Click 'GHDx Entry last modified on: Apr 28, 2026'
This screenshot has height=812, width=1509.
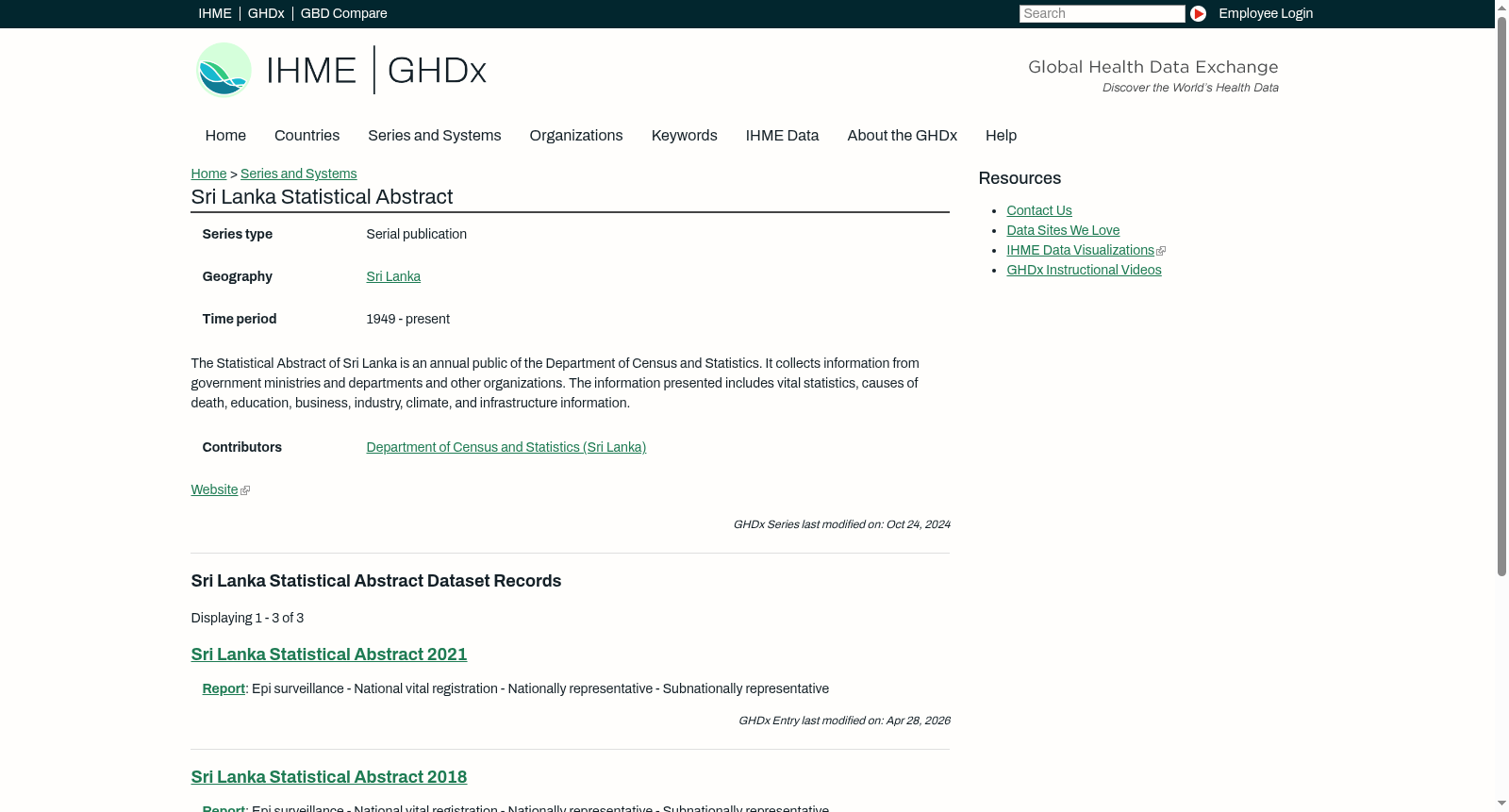click(844, 721)
